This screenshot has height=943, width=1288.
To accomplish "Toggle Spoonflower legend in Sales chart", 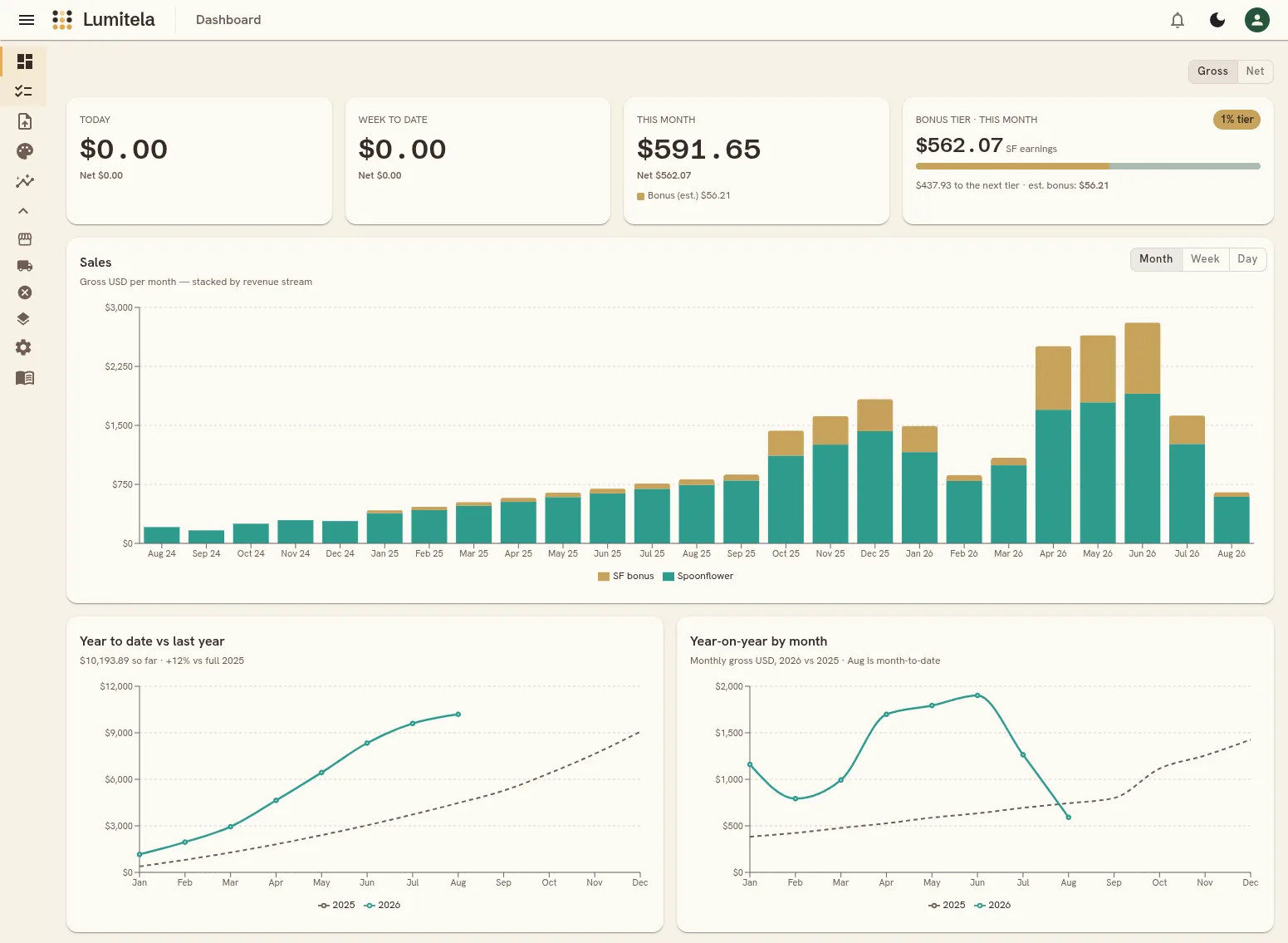I will point(698,576).
